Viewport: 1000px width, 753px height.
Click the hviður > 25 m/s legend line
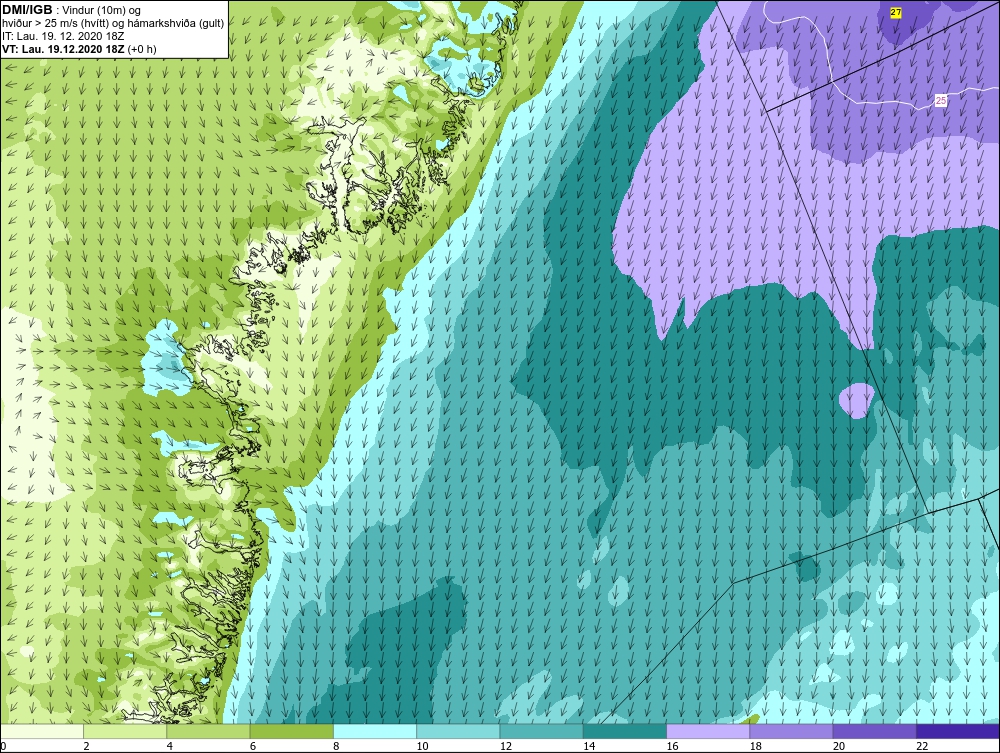click(113, 24)
